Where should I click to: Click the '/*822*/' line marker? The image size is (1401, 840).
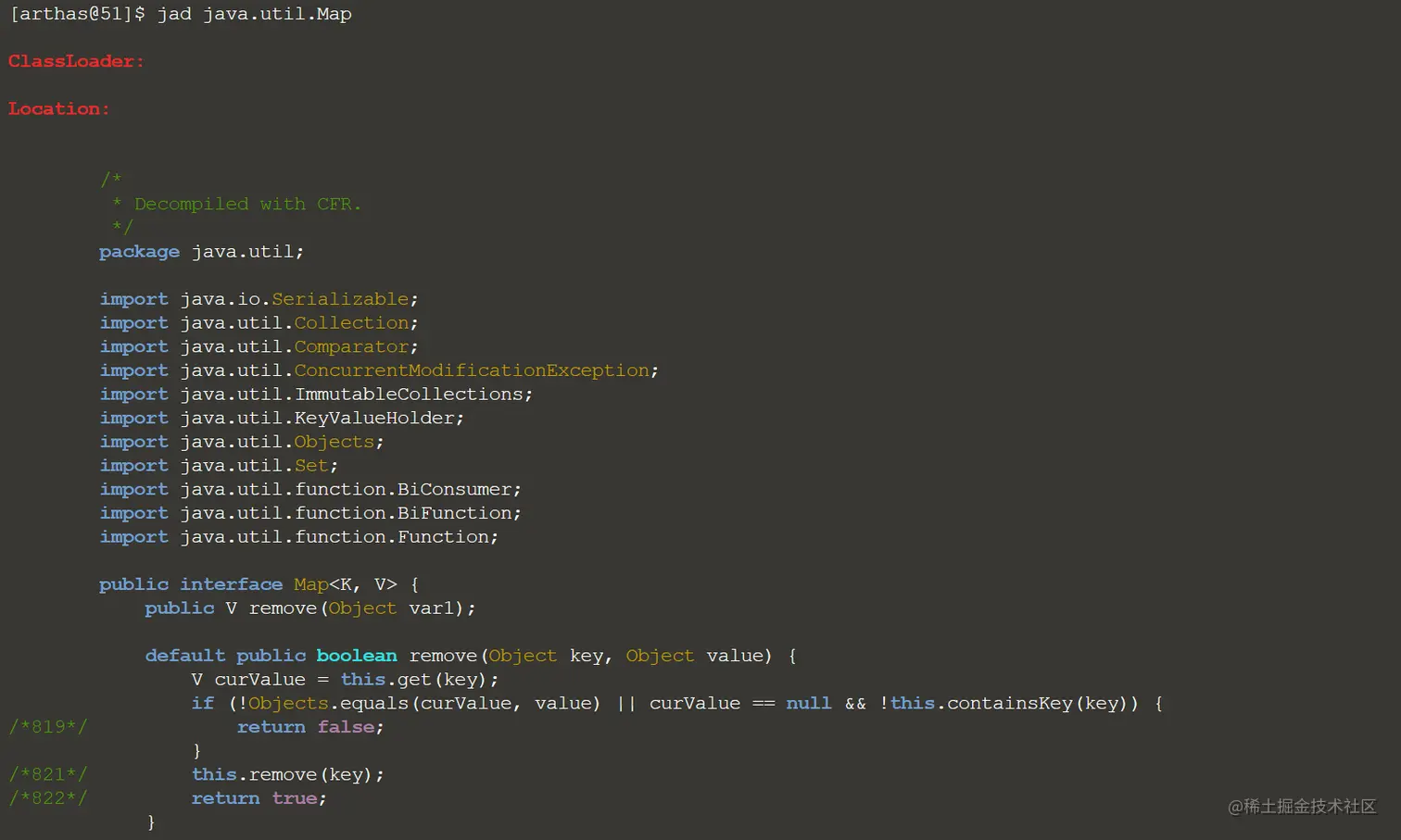(x=48, y=798)
